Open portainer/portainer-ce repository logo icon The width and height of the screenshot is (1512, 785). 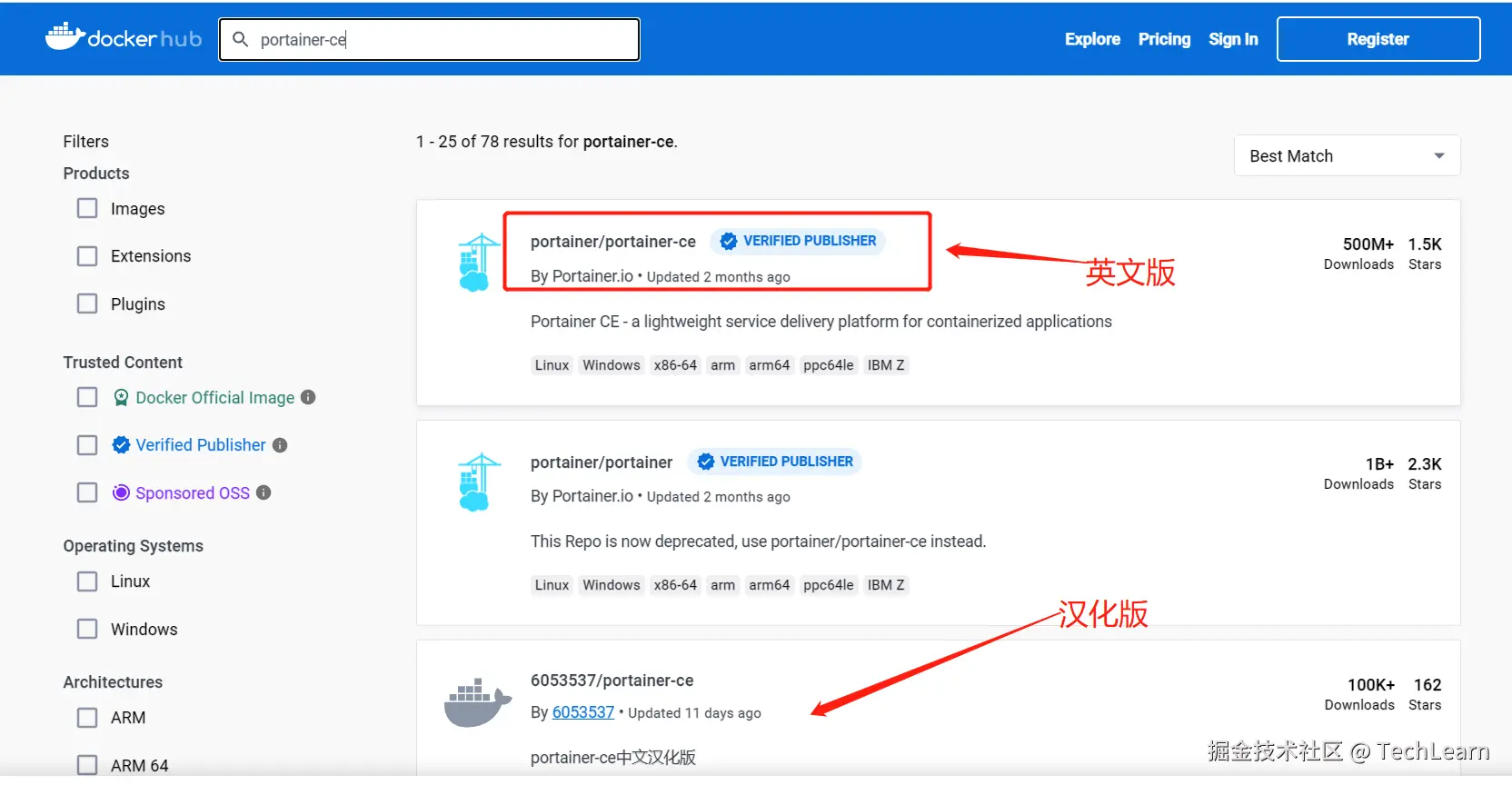[x=479, y=262]
